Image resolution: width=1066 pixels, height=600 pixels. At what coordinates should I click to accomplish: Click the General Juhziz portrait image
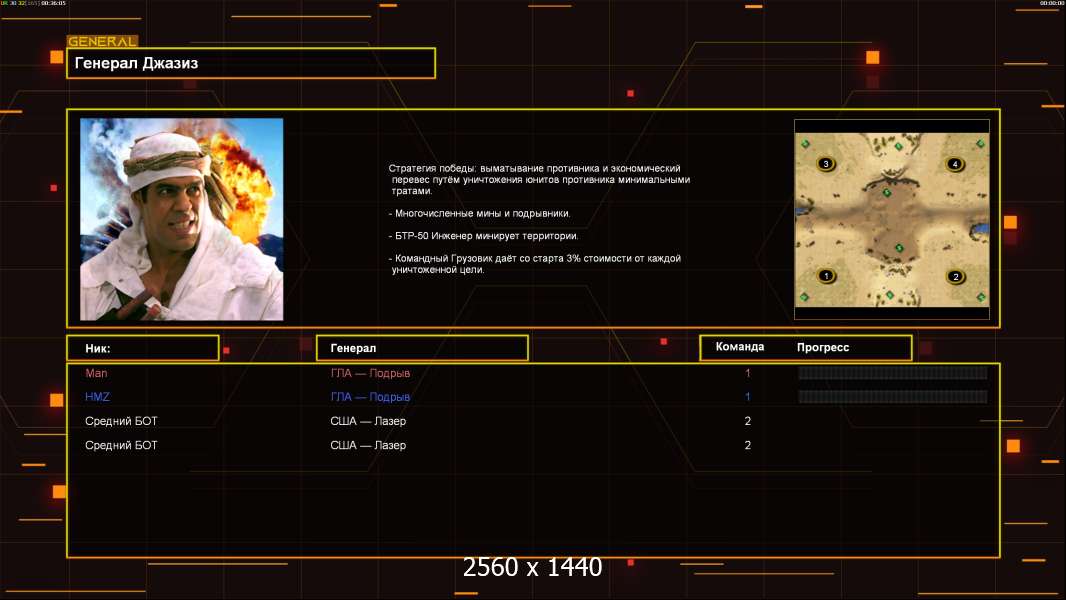coord(181,219)
